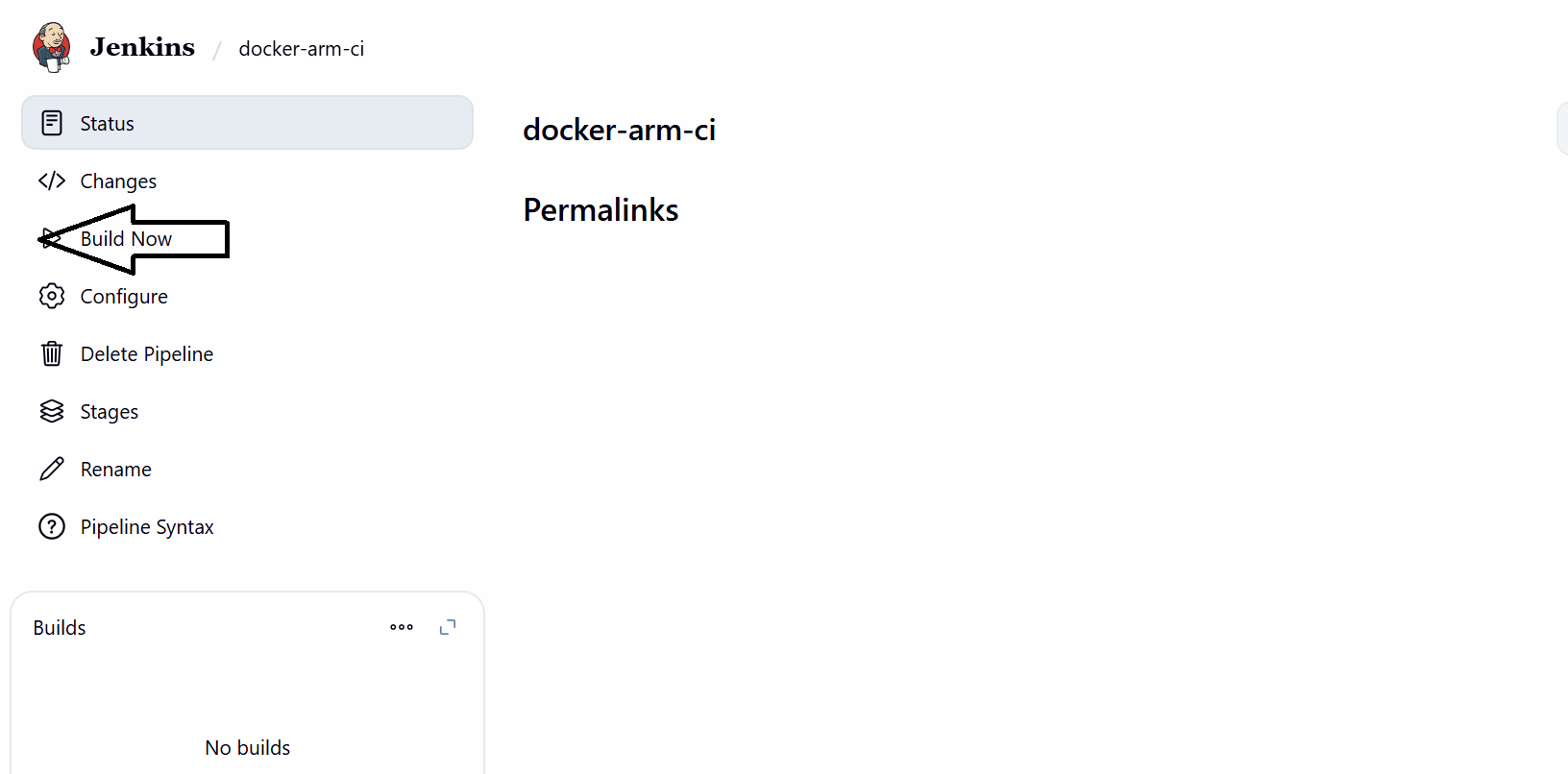This screenshot has height=774, width=1568.
Task: Open the Builds panel options kebab menu
Action: tap(401, 627)
